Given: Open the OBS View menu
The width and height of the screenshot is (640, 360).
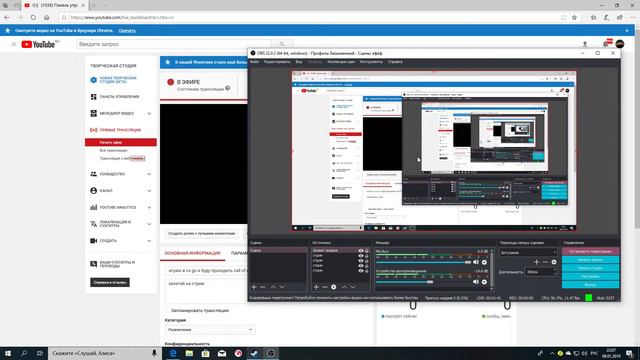Looking at the screenshot, I should [x=299, y=62].
